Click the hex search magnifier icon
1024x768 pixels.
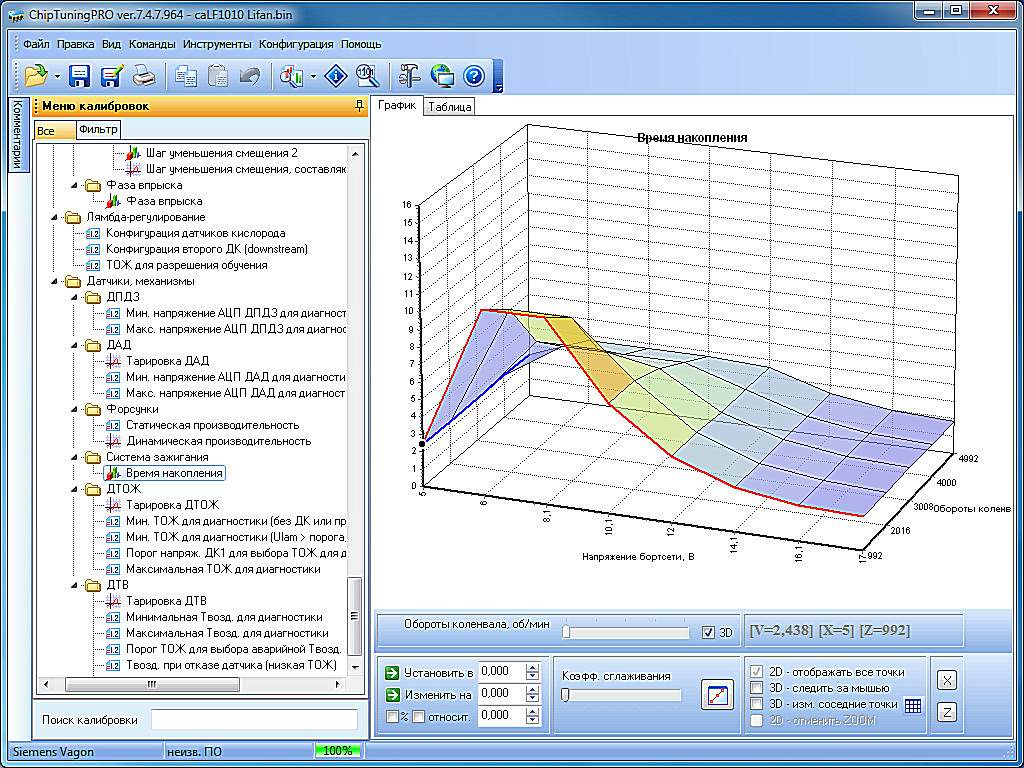point(366,75)
